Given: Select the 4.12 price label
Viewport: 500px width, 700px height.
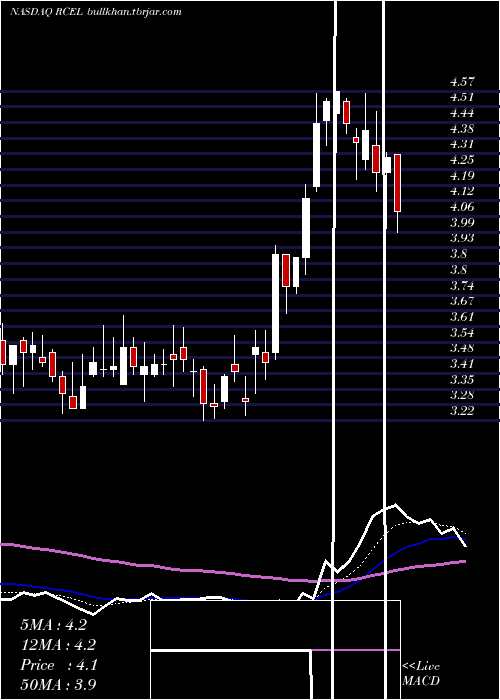Looking at the screenshot, I should coord(462,191).
